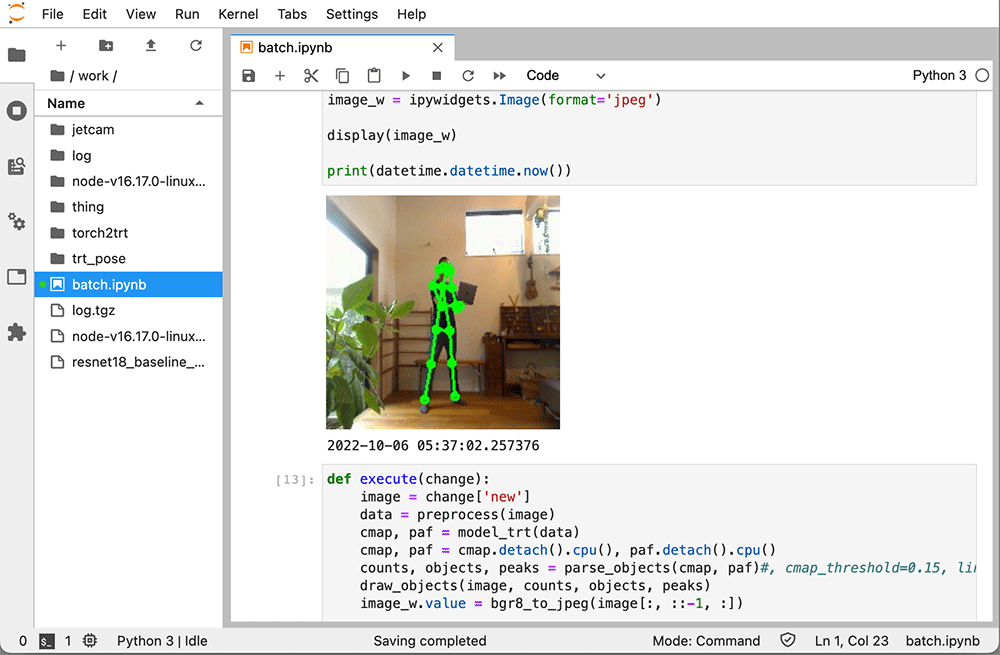
Task: Copy the selected cell
Action: pos(342,76)
